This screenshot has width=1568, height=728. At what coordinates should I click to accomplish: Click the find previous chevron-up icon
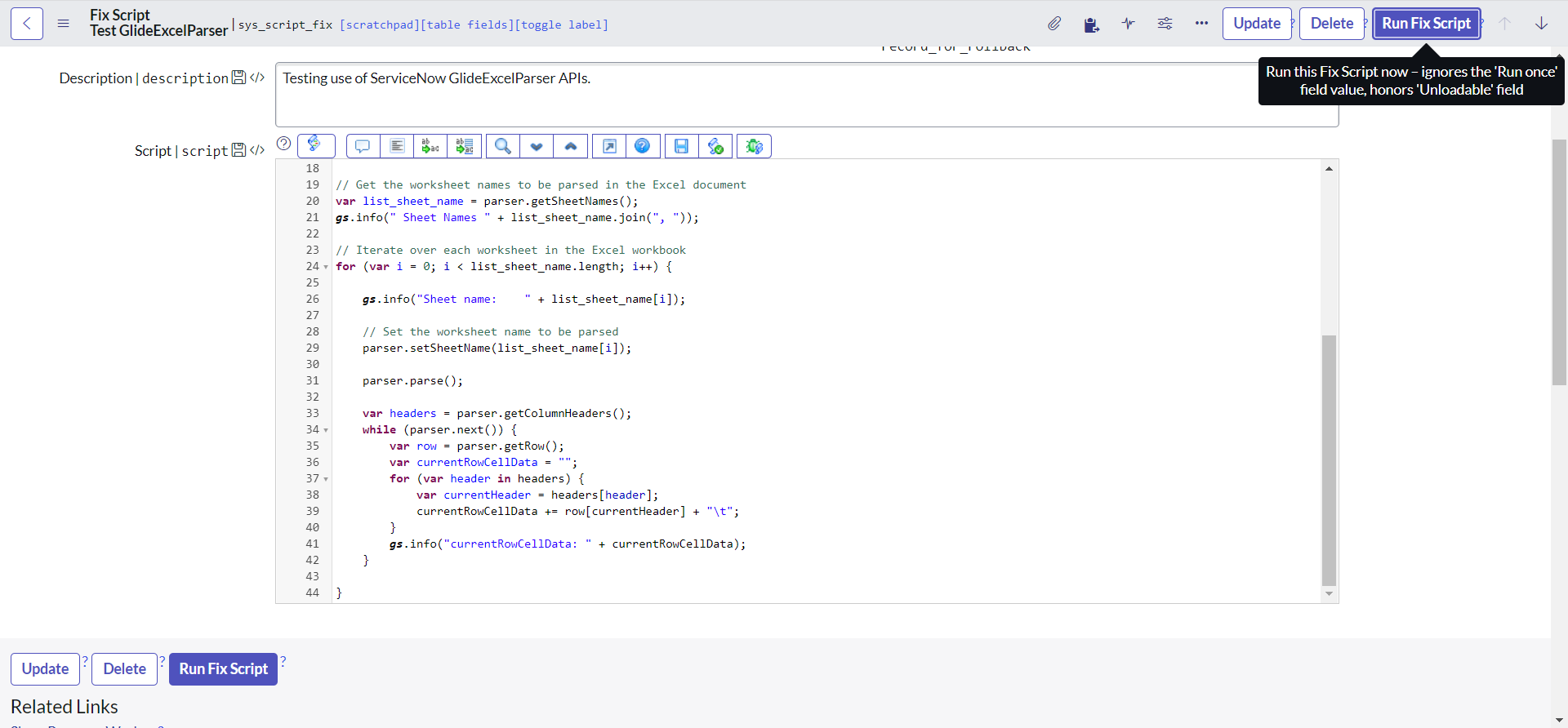[x=571, y=146]
